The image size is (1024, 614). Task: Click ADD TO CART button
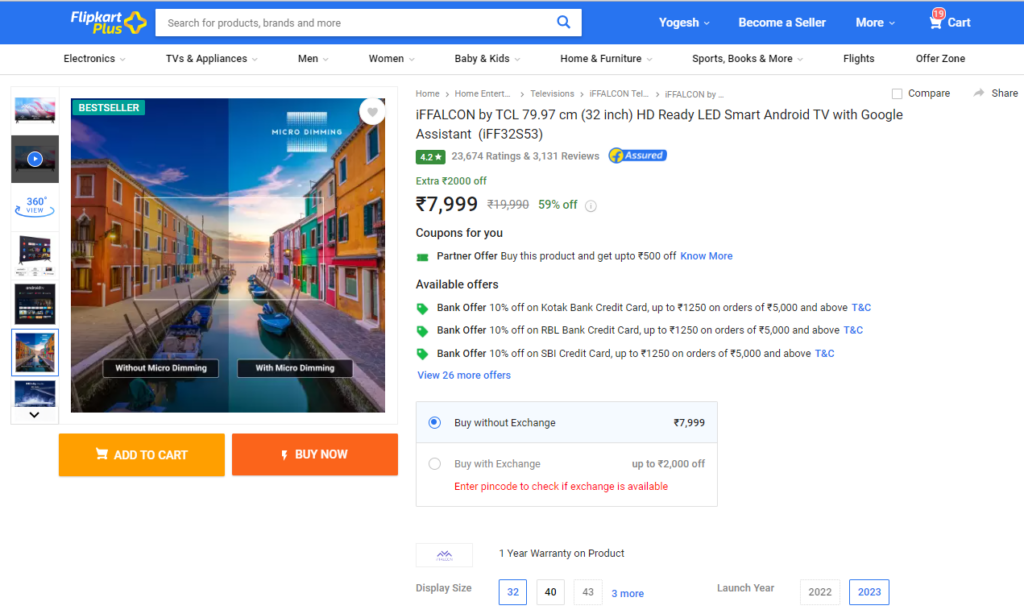tap(142, 455)
